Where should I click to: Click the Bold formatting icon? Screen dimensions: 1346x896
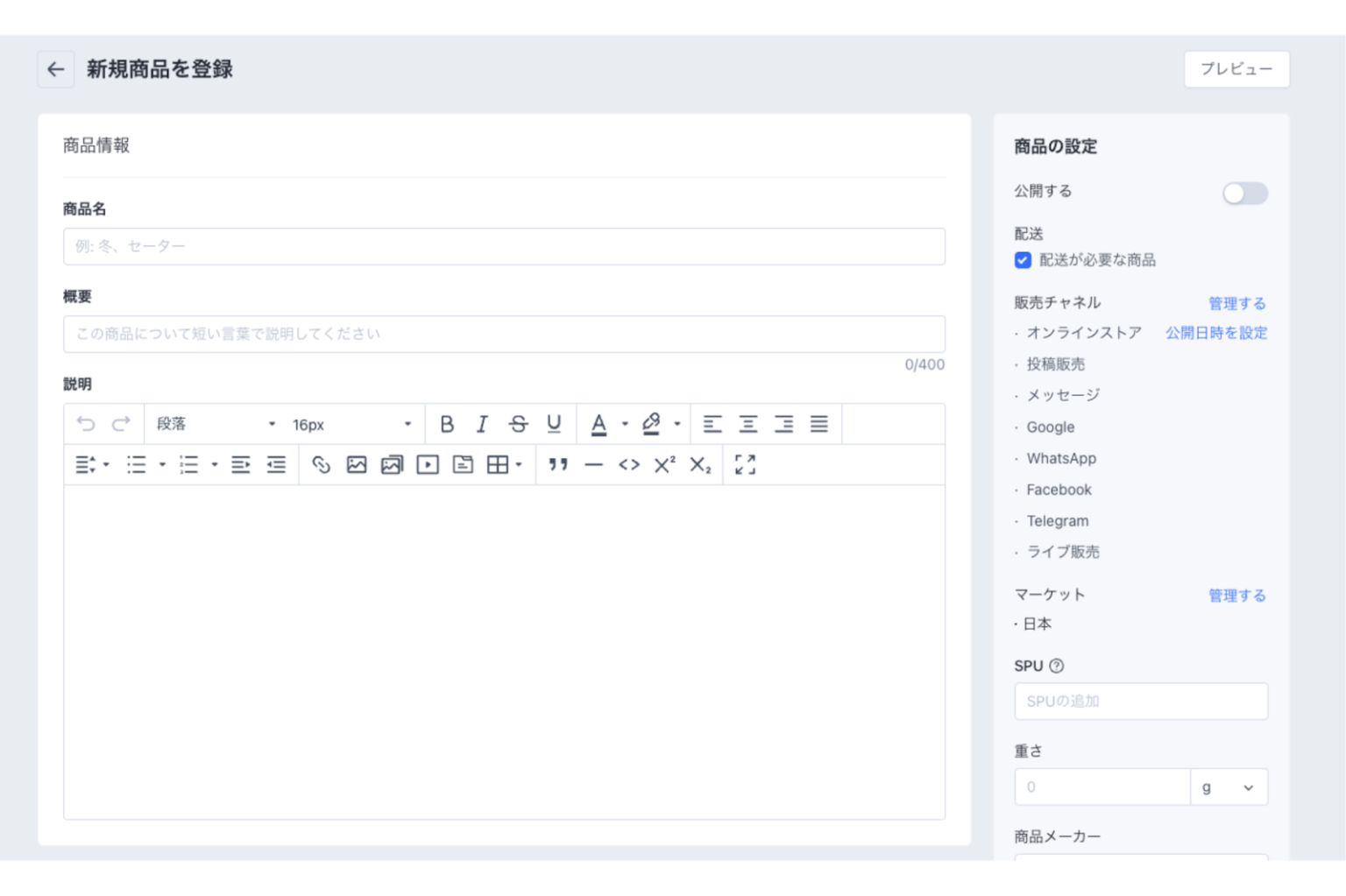click(447, 424)
